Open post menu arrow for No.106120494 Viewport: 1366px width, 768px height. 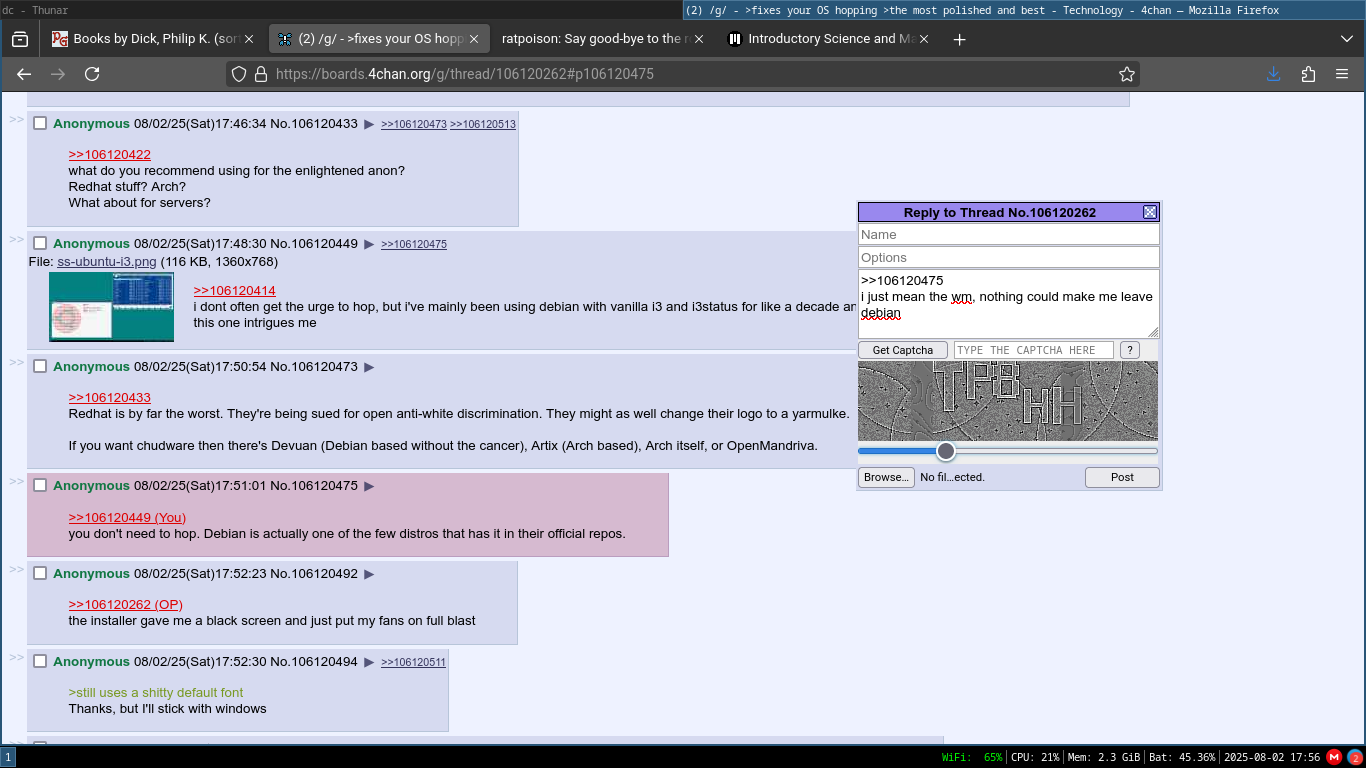click(369, 662)
